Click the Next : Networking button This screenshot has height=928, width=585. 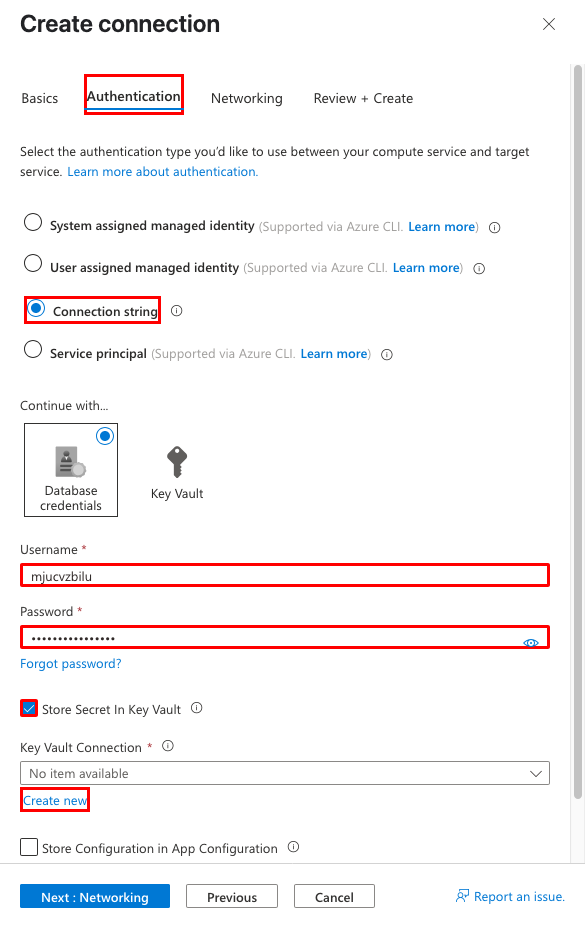(95, 896)
